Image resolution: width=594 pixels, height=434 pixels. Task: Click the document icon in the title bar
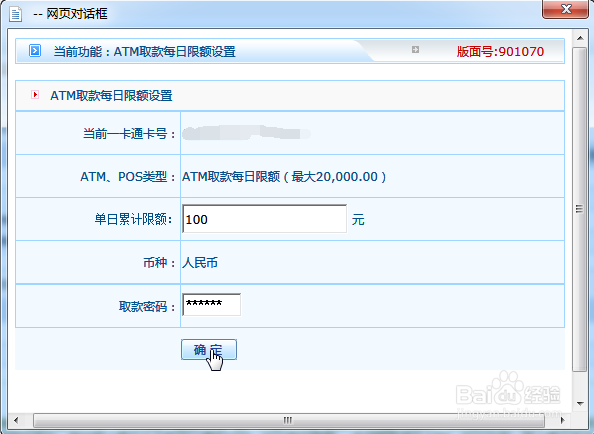tap(16, 14)
